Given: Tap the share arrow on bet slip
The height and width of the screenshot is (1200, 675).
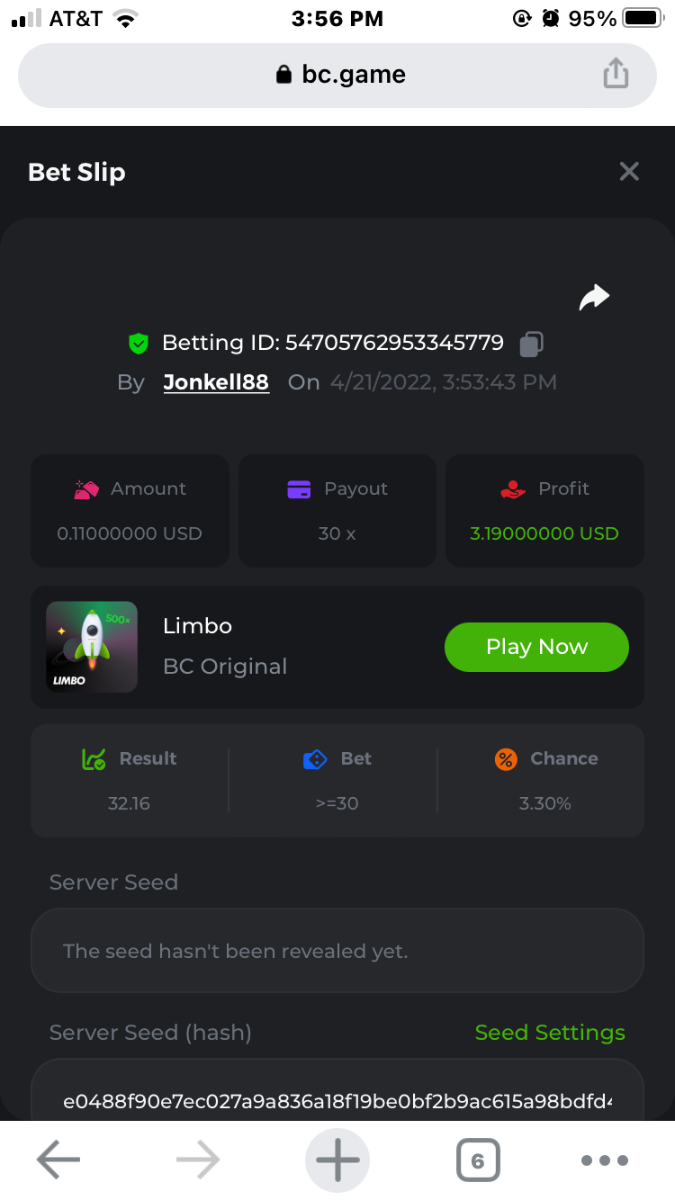Looking at the screenshot, I should tap(594, 297).
